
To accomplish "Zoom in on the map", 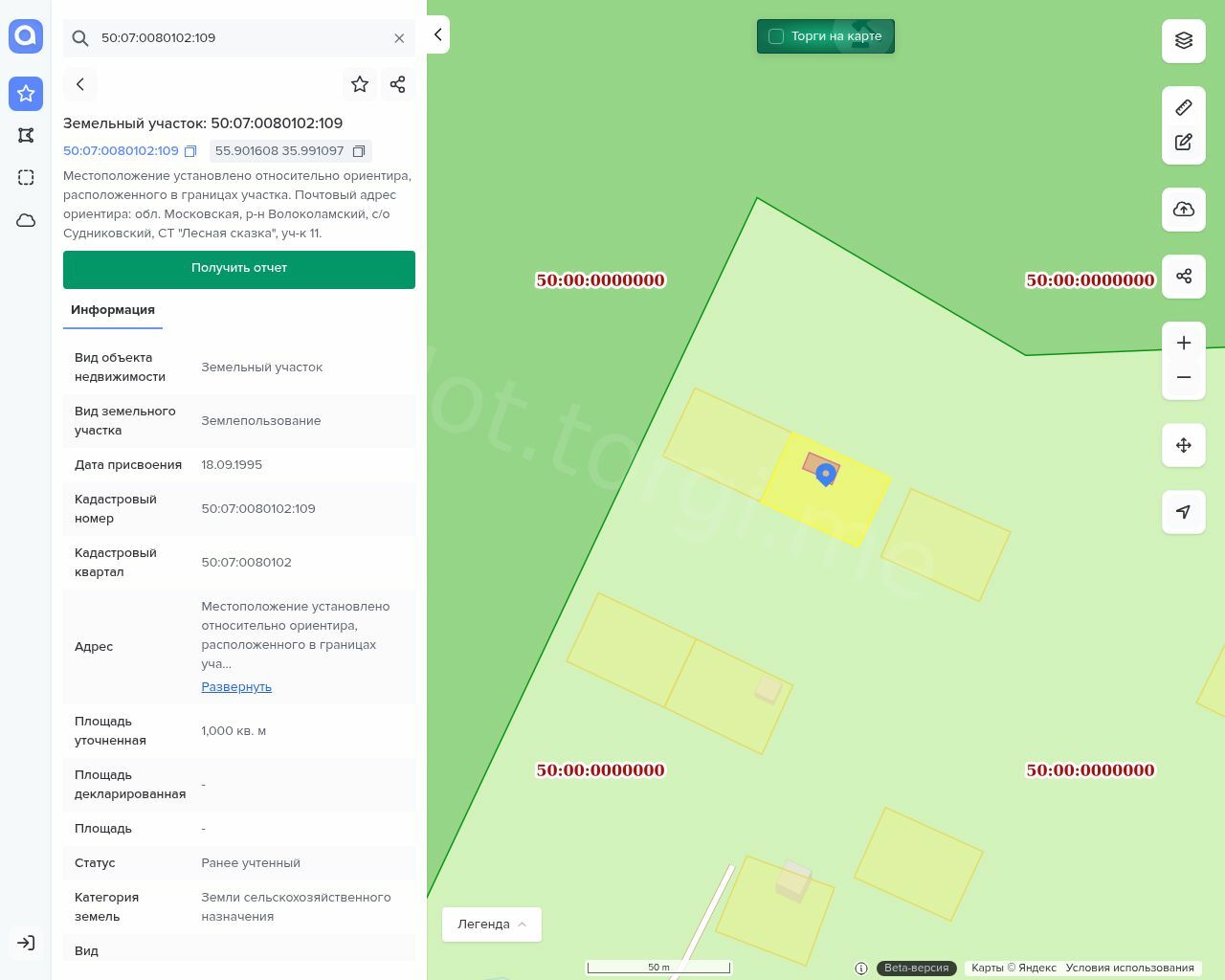I will (x=1183, y=343).
